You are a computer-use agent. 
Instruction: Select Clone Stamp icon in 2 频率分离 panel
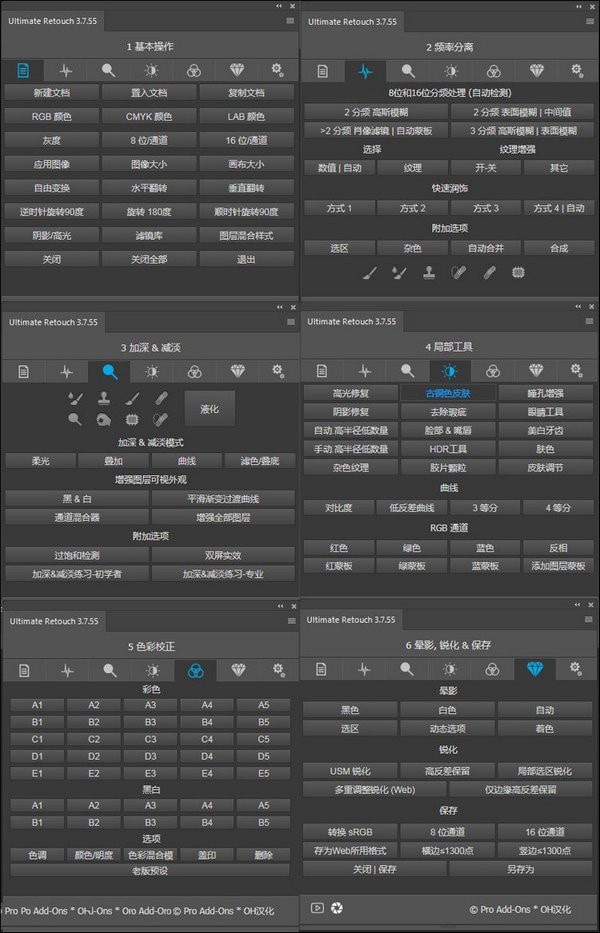pos(429,273)
